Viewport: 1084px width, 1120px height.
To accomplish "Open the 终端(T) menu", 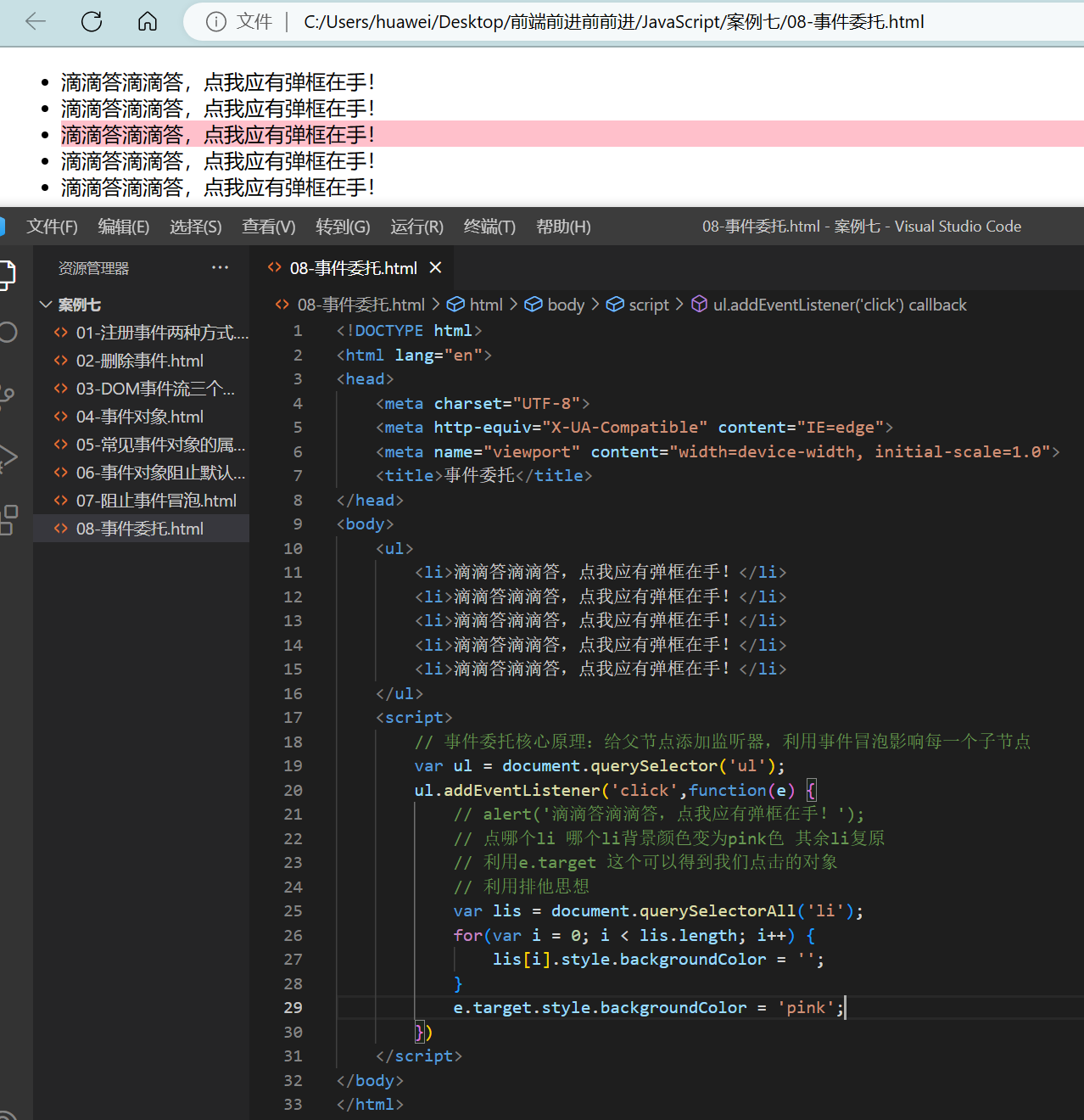I will pos(489,227).
